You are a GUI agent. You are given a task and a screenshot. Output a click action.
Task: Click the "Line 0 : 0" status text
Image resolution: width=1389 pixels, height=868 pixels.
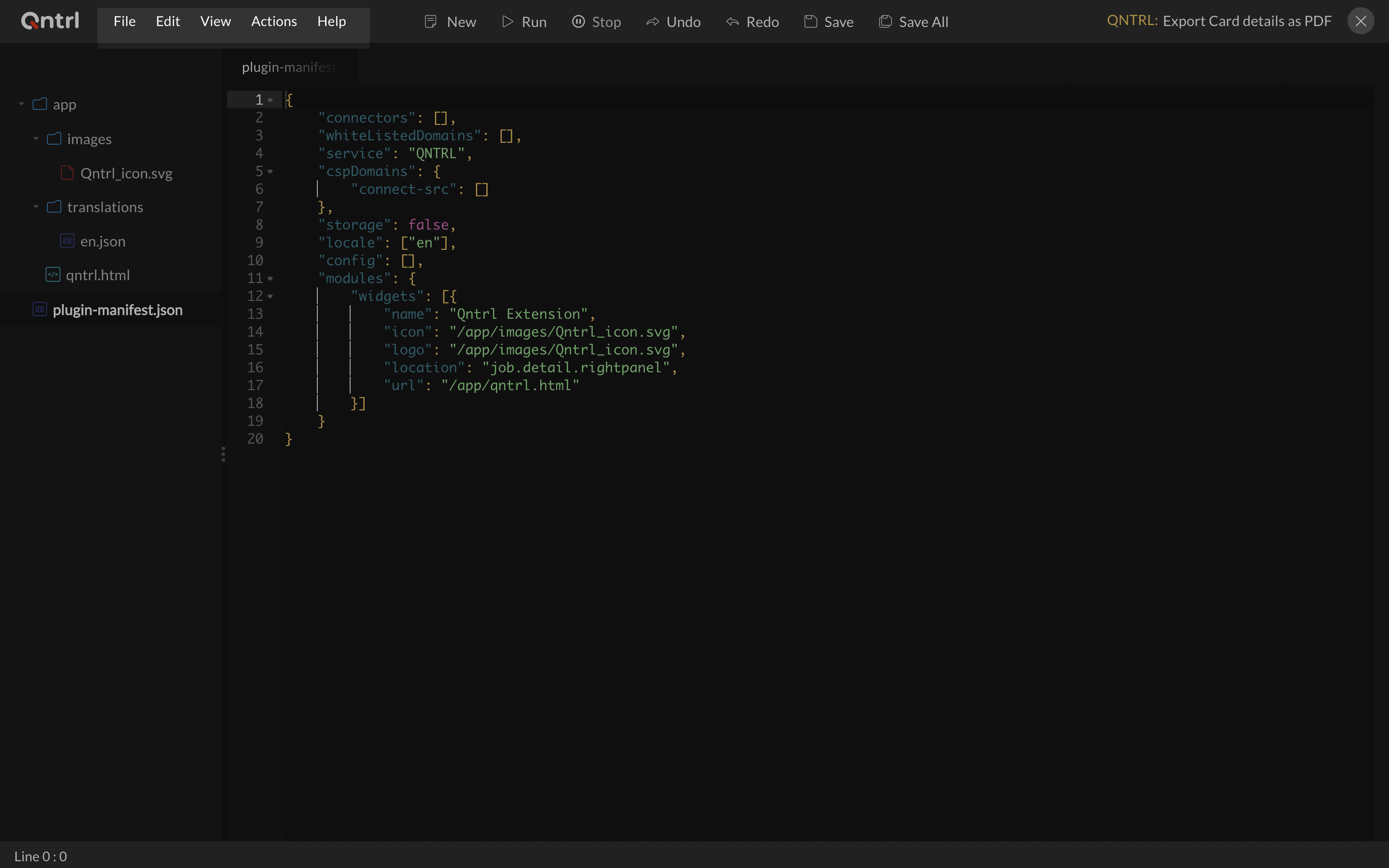40,856
